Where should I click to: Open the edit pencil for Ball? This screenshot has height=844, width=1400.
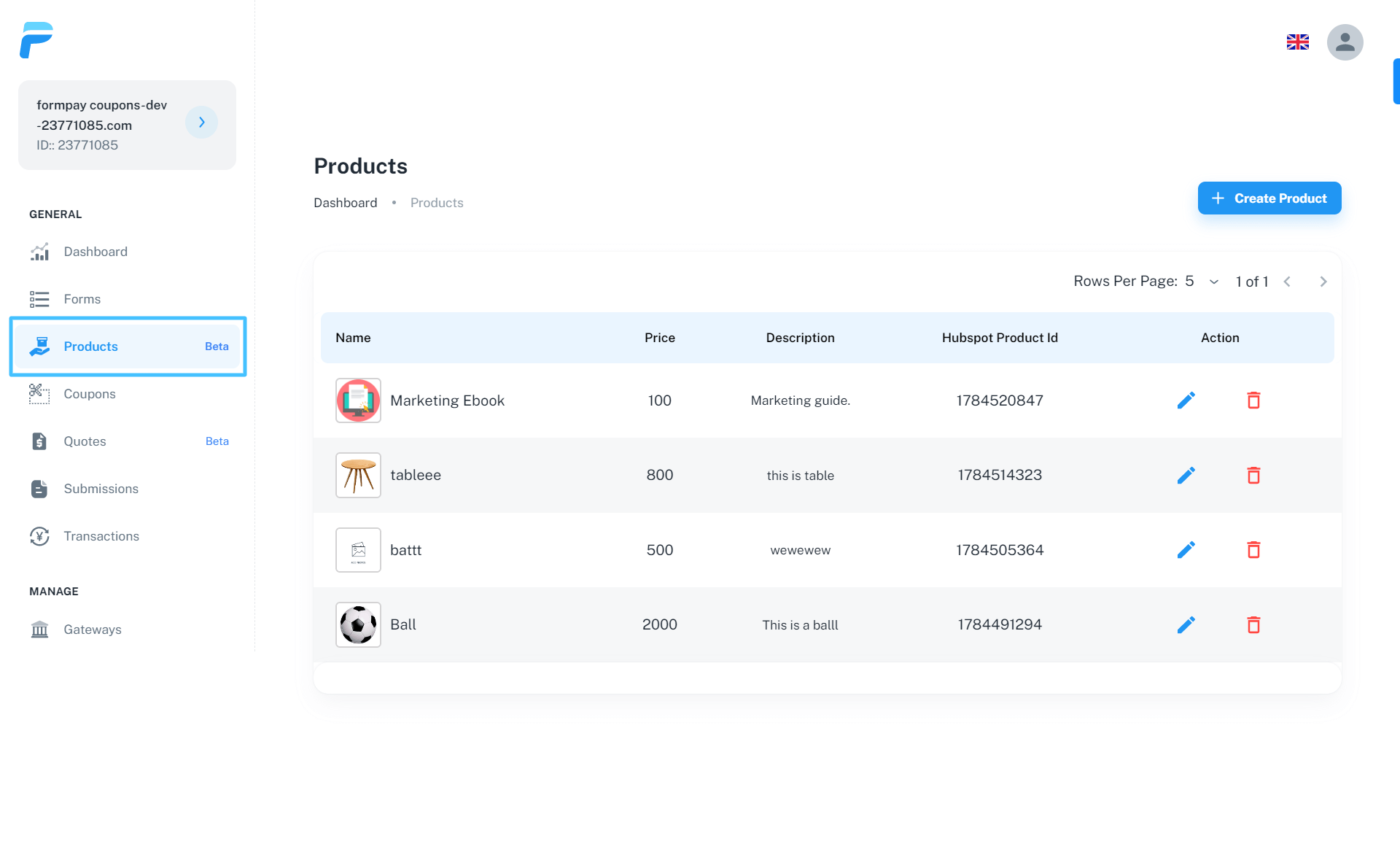click(1186, 624)
